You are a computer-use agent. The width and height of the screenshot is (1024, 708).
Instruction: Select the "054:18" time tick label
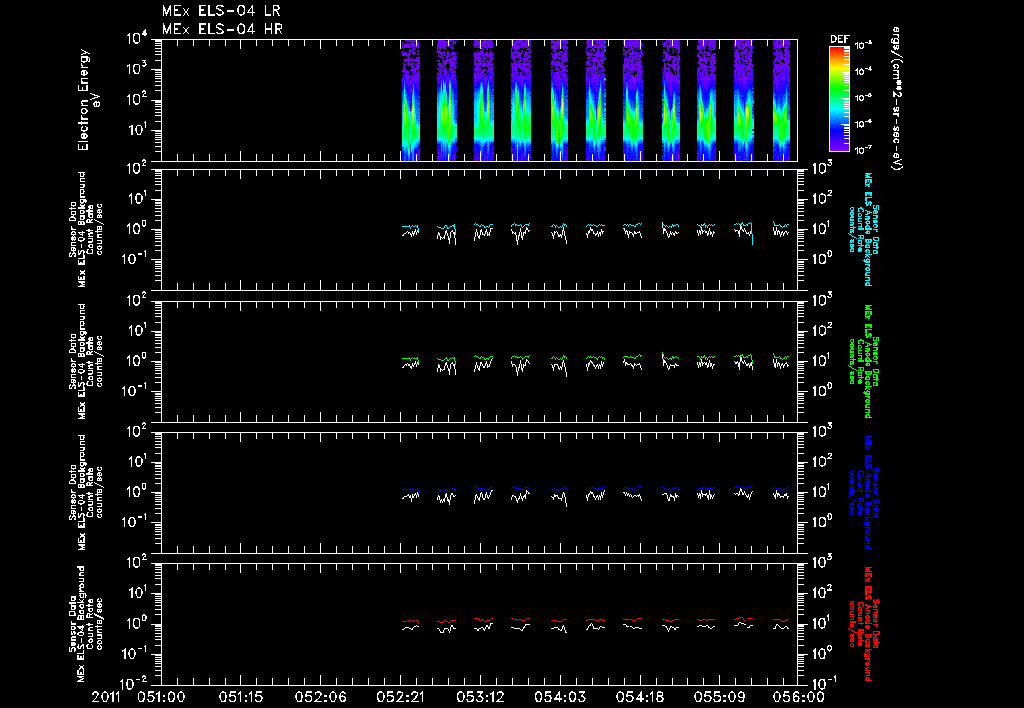(x=639, y=697)
